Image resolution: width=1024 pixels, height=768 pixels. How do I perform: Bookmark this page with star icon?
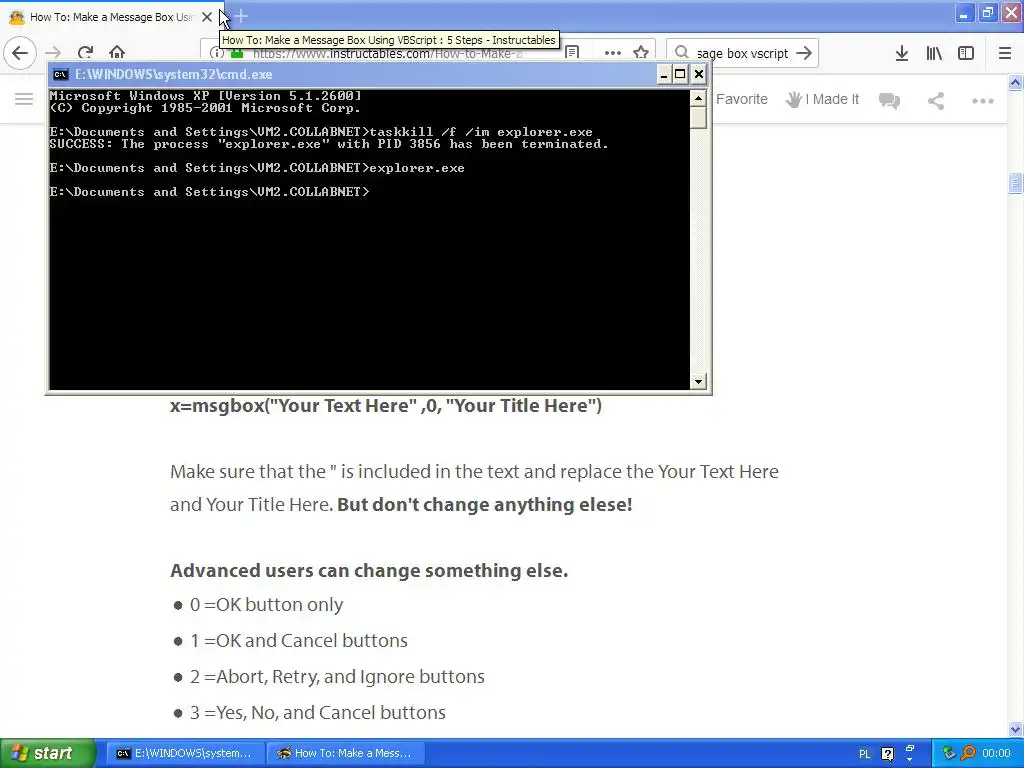(641, 54)
